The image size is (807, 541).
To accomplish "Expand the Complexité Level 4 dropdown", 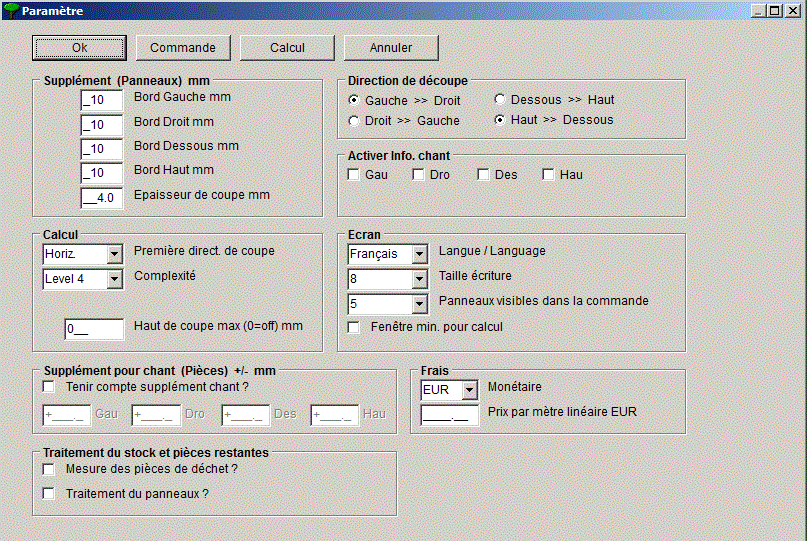I will pos(114,279).
